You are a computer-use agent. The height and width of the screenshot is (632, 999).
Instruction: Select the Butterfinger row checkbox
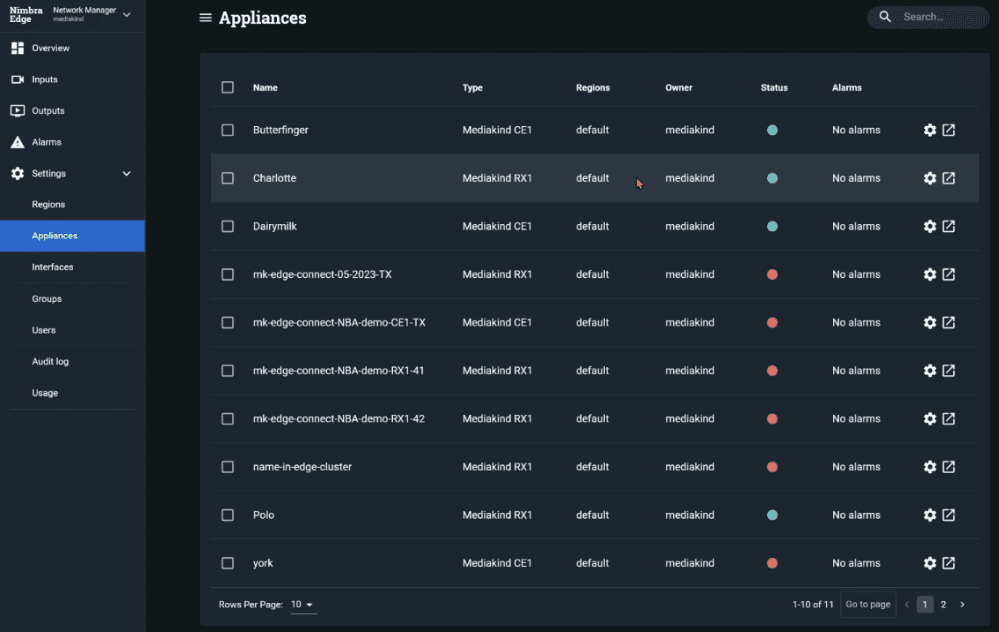(x=228, y=130)
